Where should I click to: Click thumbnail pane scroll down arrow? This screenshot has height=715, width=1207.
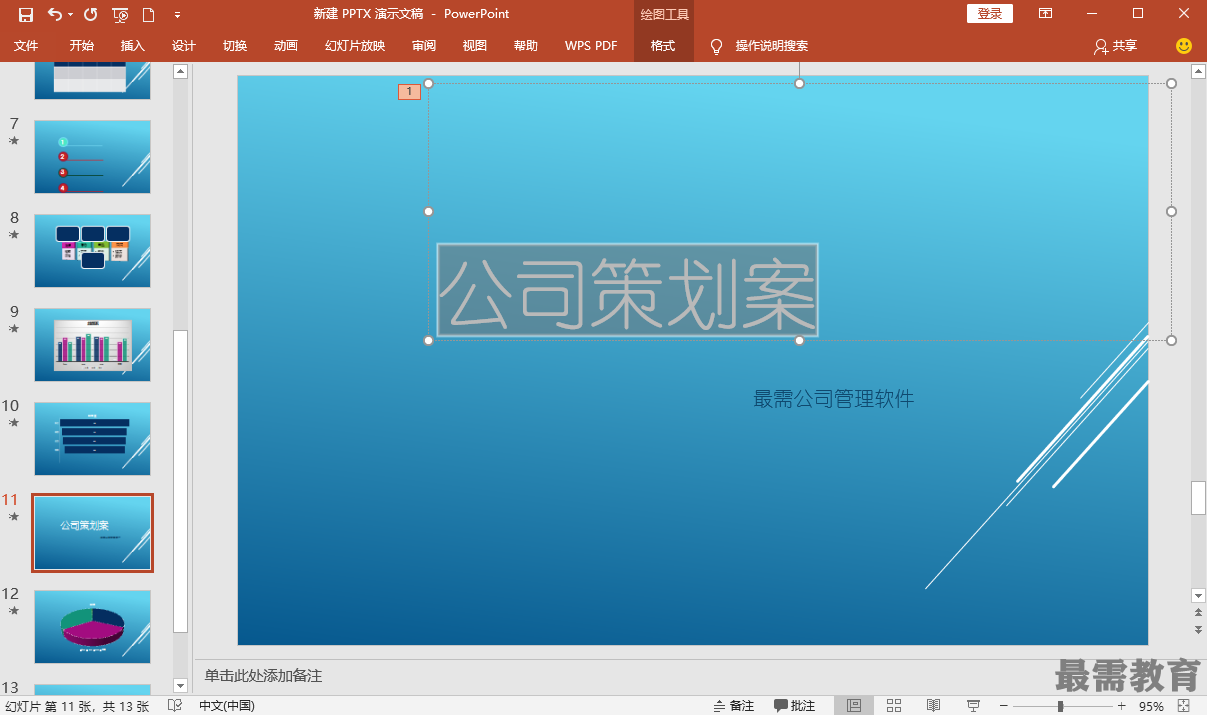point(181,686)
